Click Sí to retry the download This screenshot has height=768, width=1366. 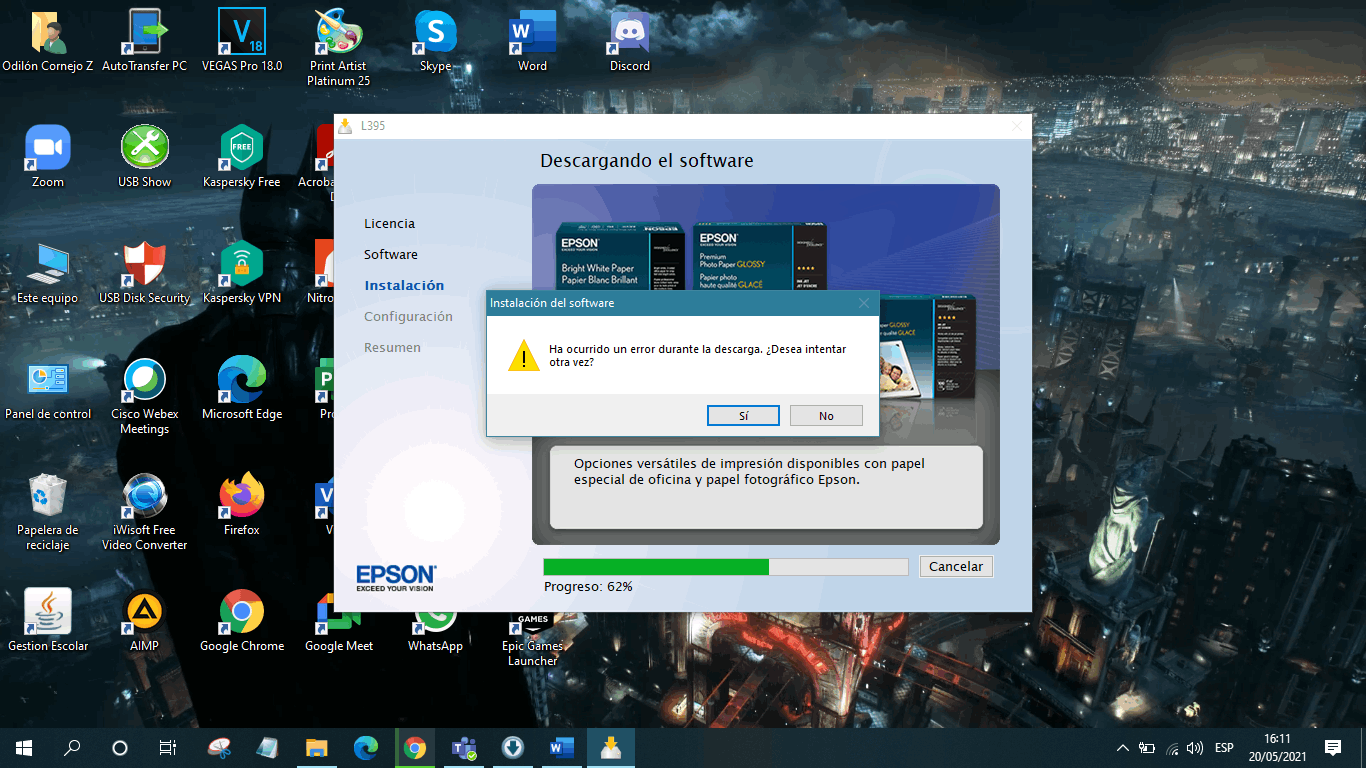tap(743, 416)
